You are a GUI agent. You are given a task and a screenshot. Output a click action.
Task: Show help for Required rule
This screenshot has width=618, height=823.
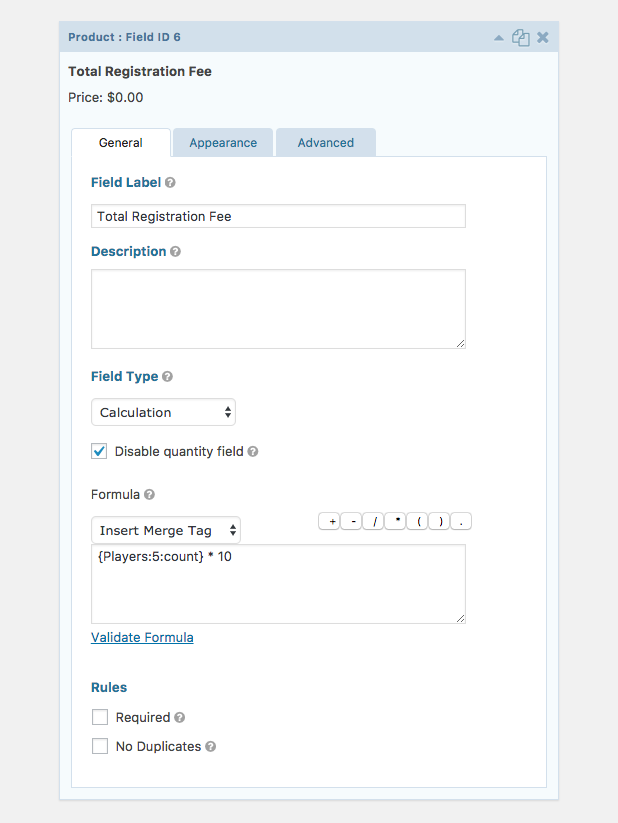click(x=180, y=718)
